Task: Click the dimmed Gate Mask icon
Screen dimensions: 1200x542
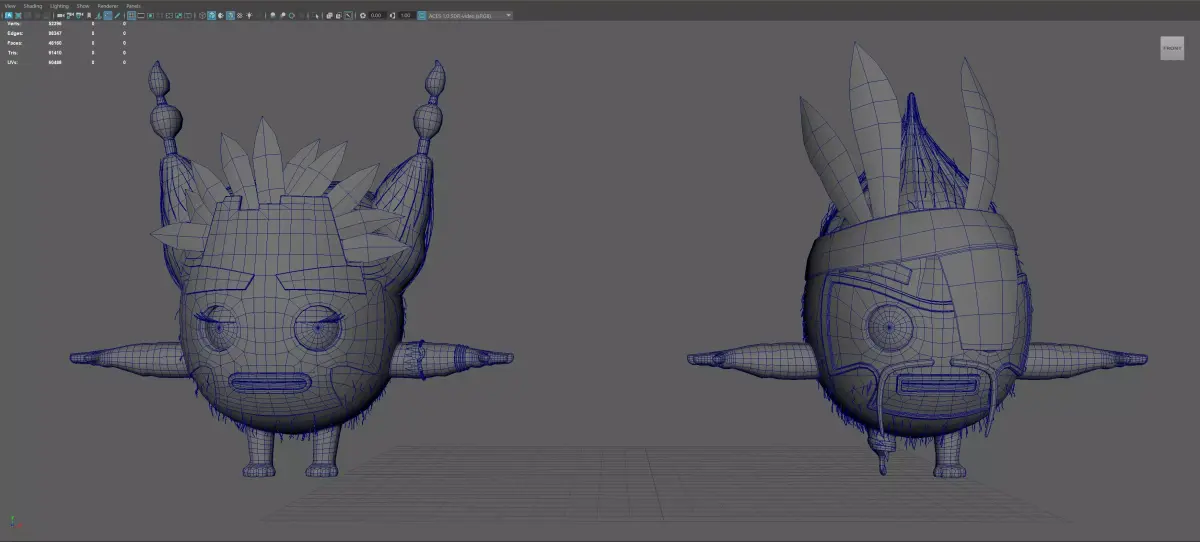Action: [x=160, y=16]
